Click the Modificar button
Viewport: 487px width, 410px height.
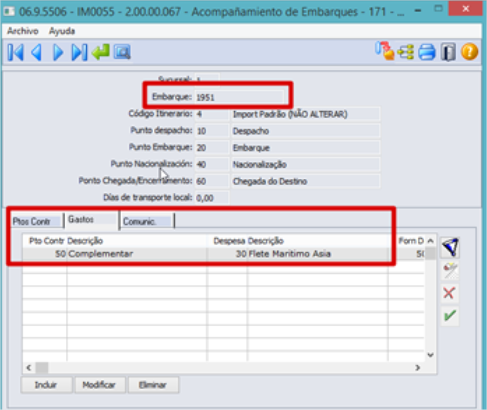100,385
